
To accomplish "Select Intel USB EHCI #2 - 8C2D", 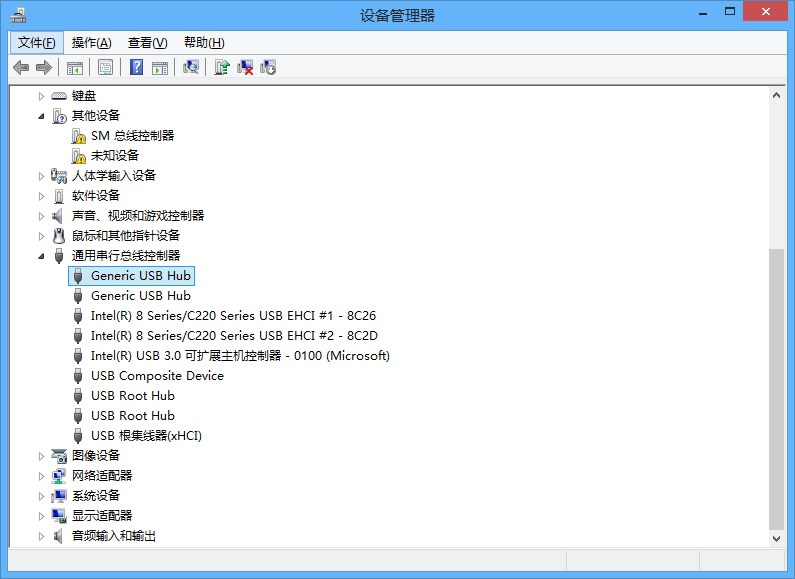I will tap(234, 336).
